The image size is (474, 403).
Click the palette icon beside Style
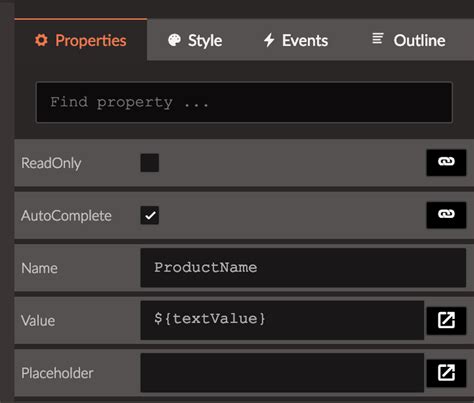click(174, 40)
